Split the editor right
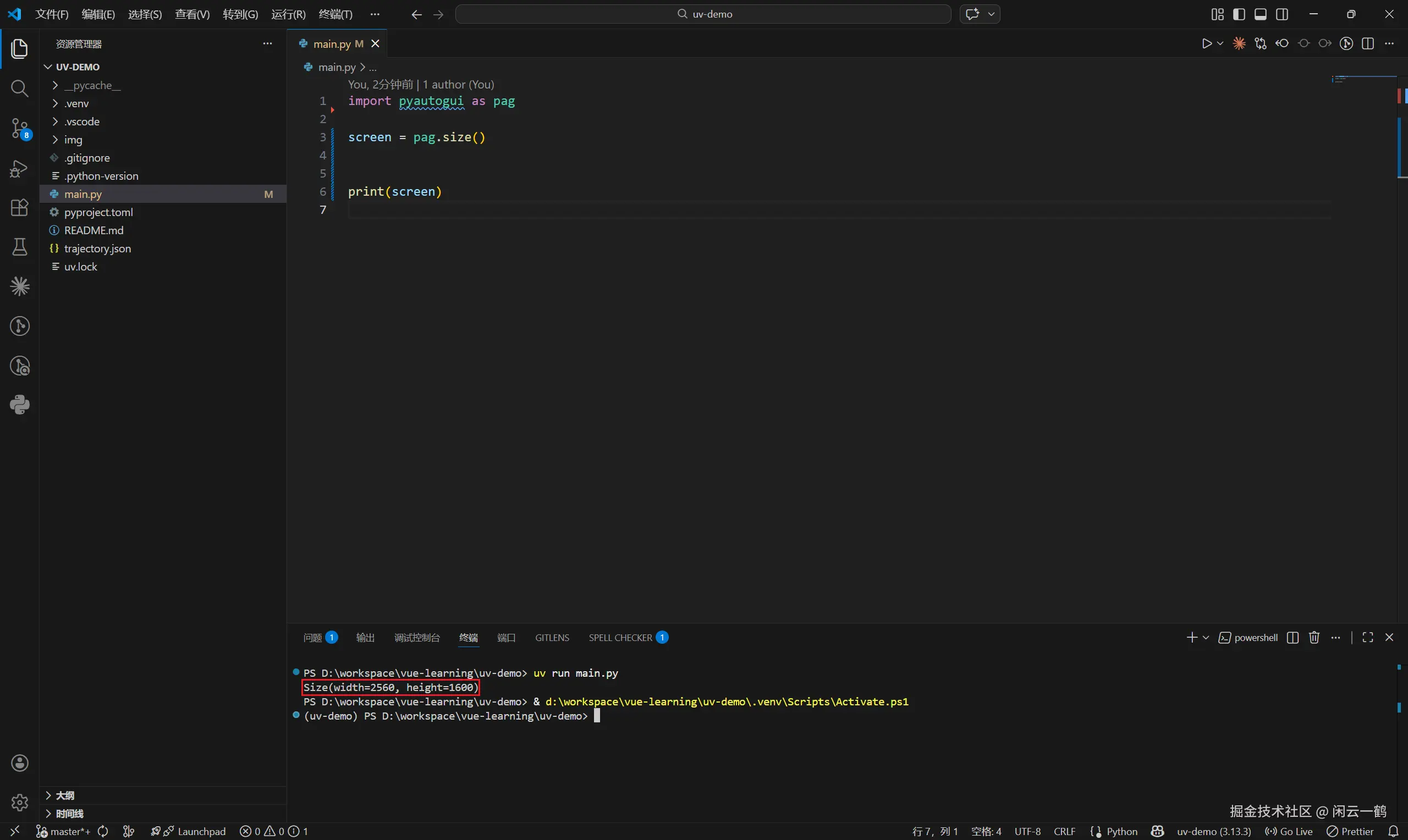The image size is (1408, 840). [x=1368, y=43]
